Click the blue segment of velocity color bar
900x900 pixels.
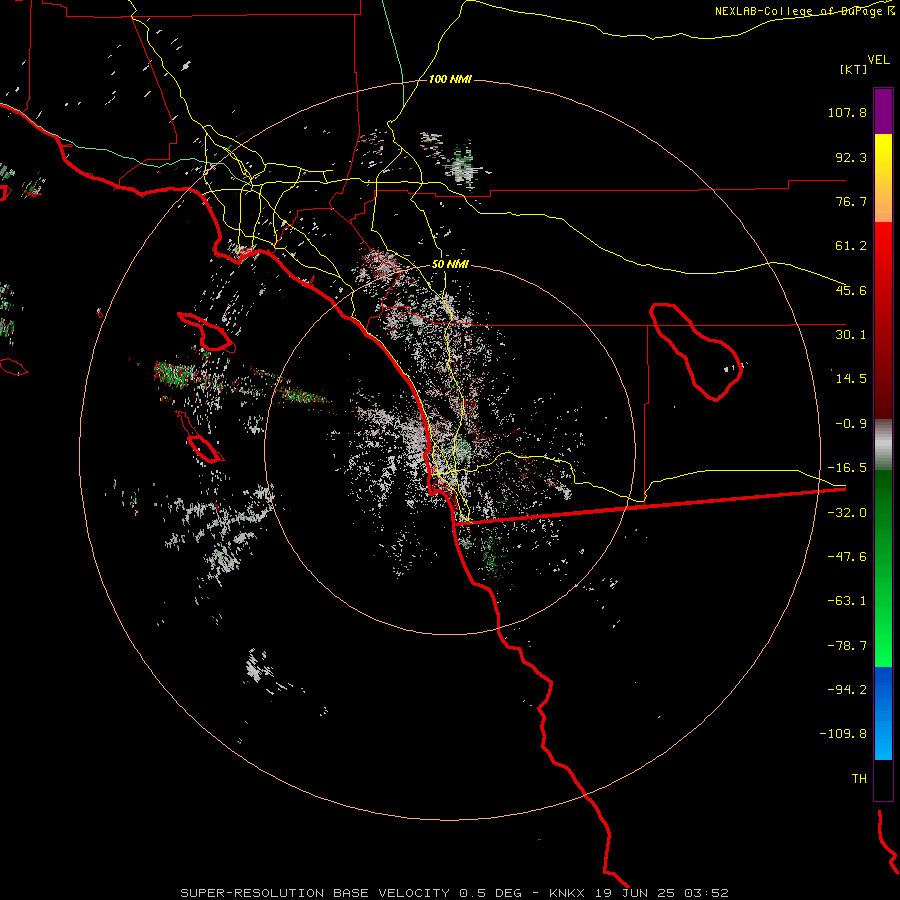883,713
